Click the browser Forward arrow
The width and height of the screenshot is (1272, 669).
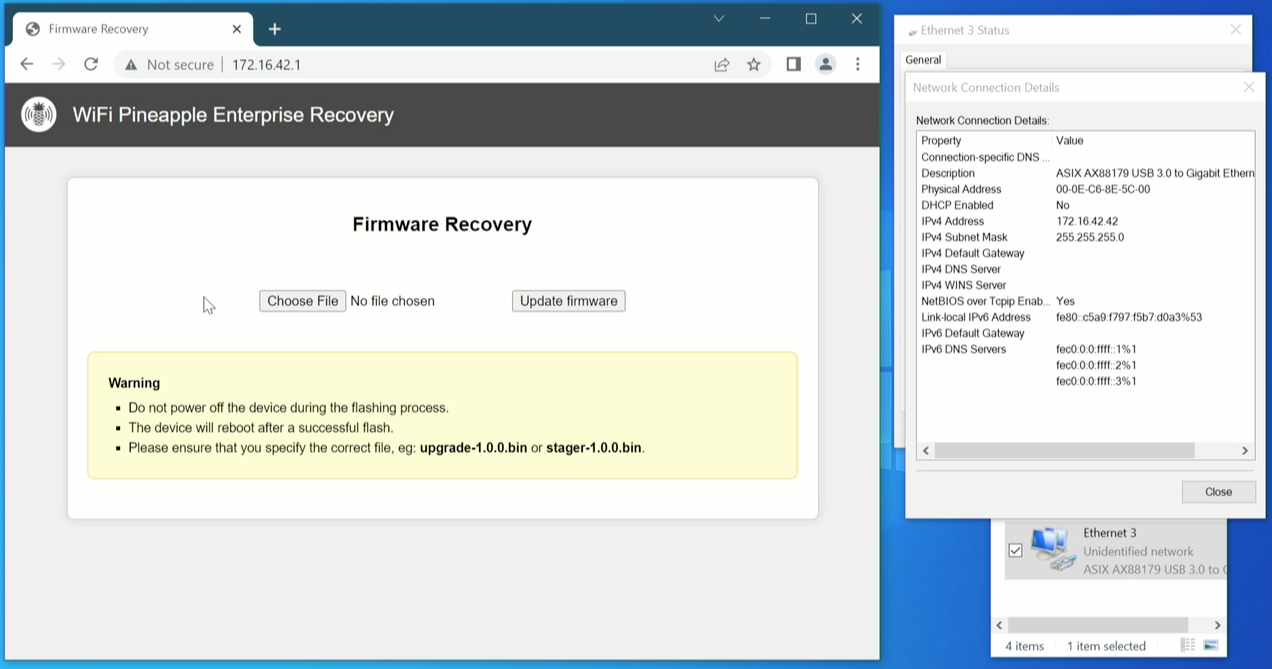[59, 64]
